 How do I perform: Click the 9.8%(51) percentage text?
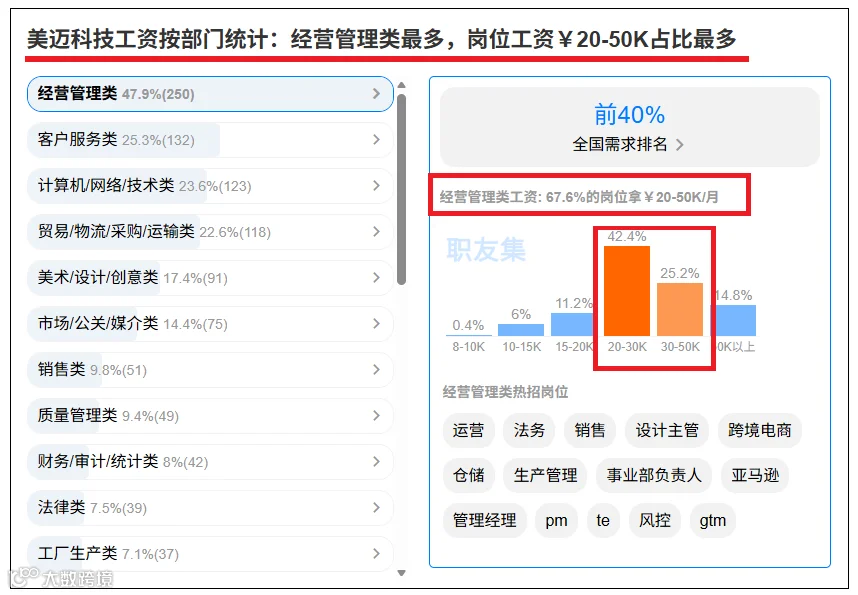(119, 371)
